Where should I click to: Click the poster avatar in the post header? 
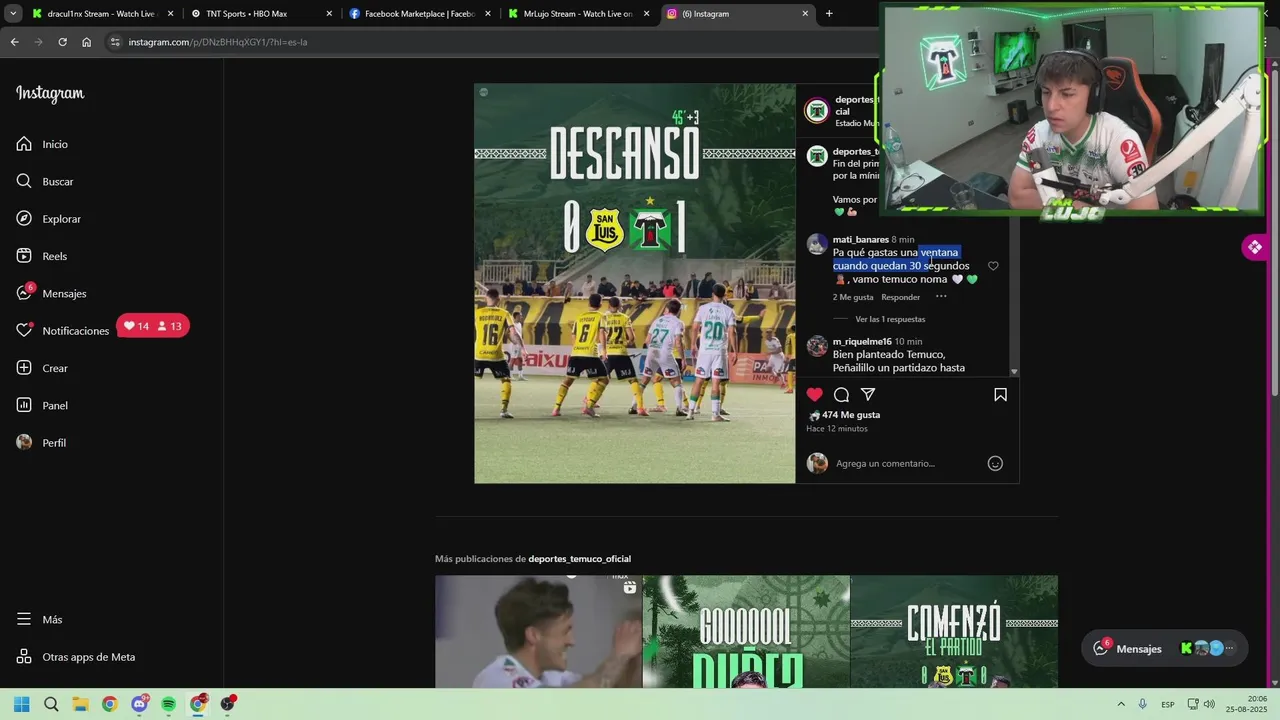pyautogui.click(x=817, y=111)
